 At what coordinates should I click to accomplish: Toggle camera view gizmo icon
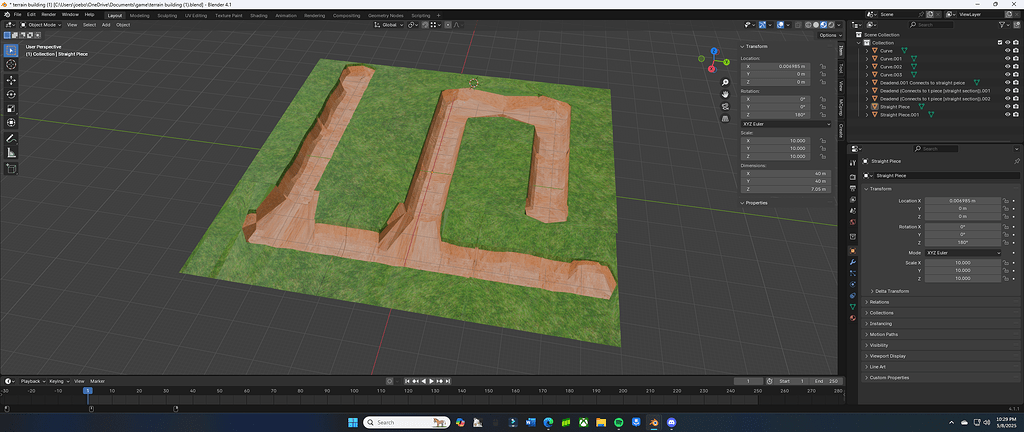[725, 106]
